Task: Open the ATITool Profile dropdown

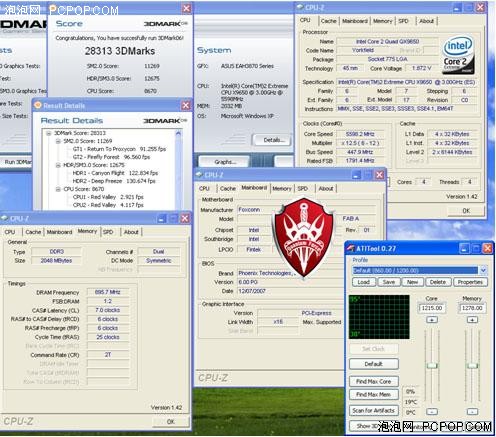Action: [x=483, y=270]
